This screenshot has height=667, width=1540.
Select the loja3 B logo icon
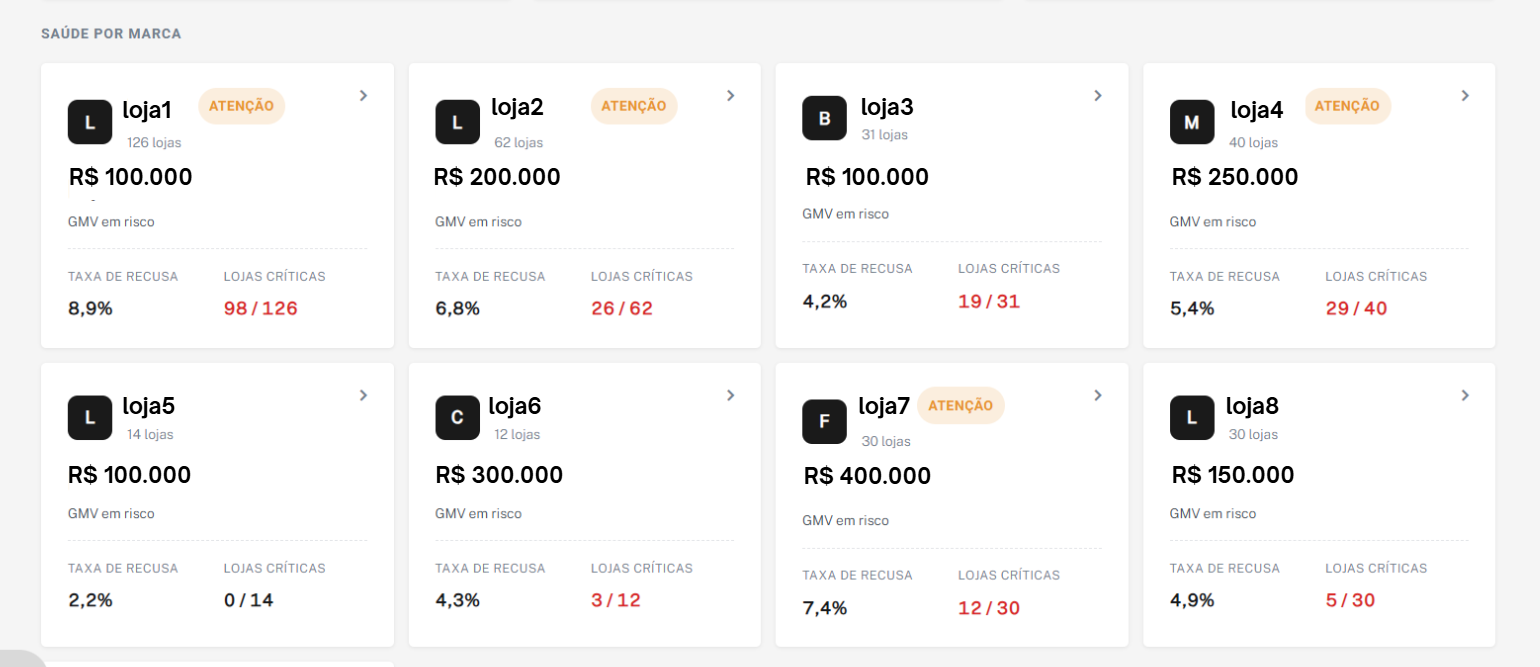[825, 118]
